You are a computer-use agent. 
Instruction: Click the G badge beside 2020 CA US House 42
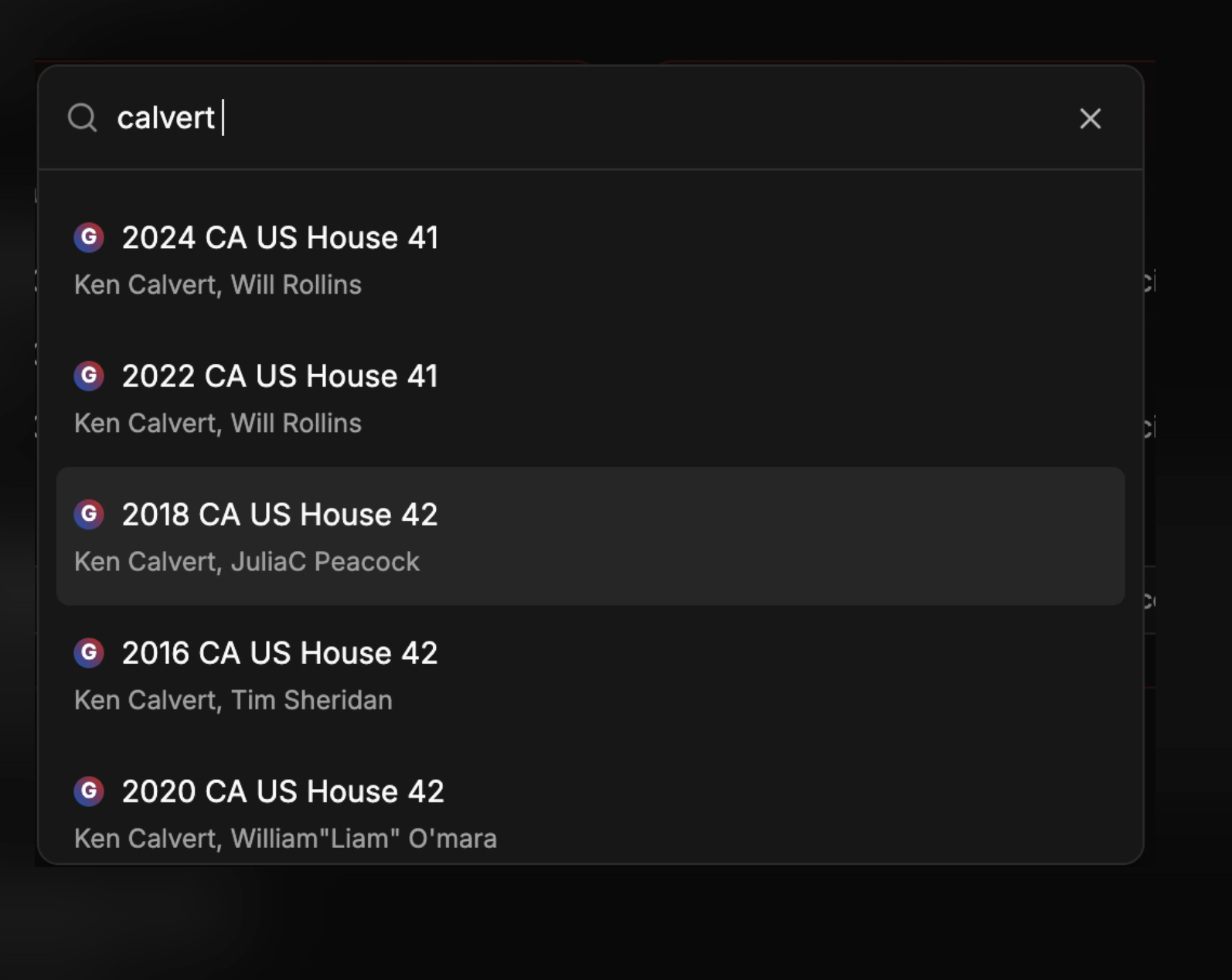click(89, 791)
